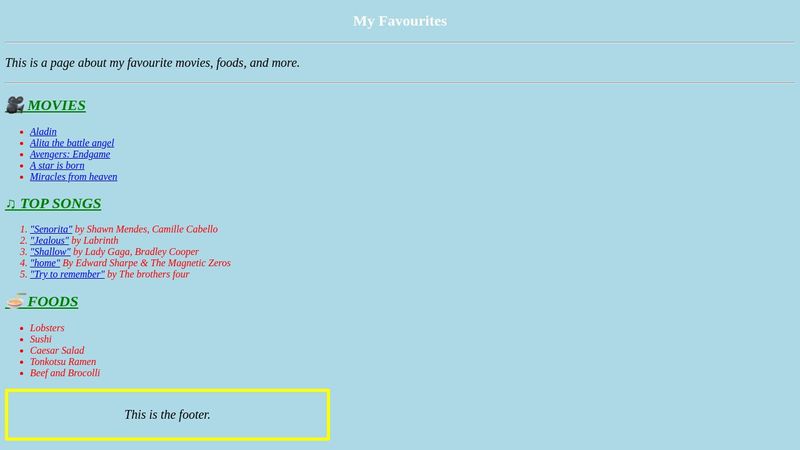Open the TOP SONGS heading link

pyautogui.click(x=60, y=203)
